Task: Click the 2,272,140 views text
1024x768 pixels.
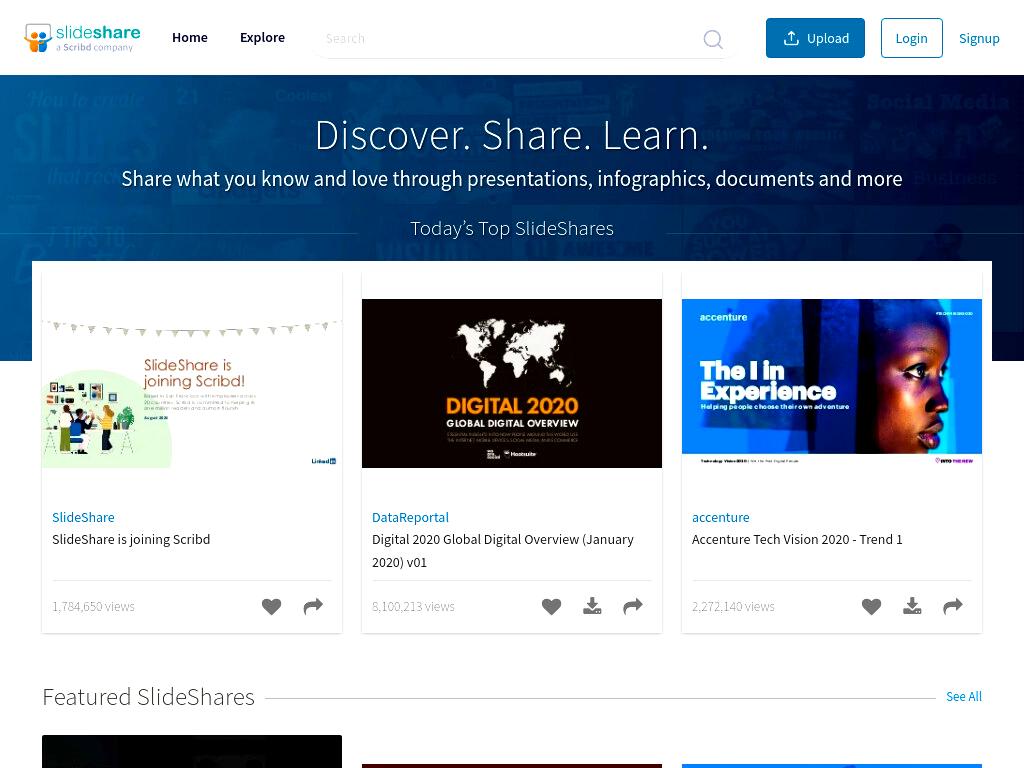Action: click(733, 607)
